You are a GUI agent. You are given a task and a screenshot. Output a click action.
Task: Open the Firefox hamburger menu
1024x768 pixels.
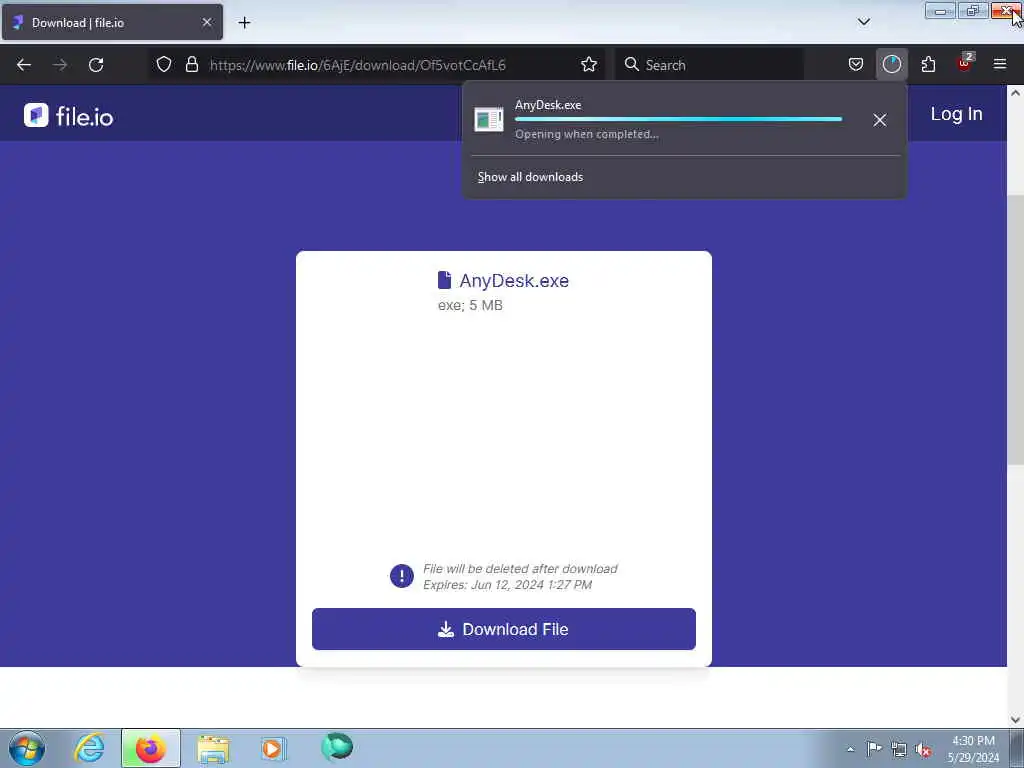tap(1000, 64)
